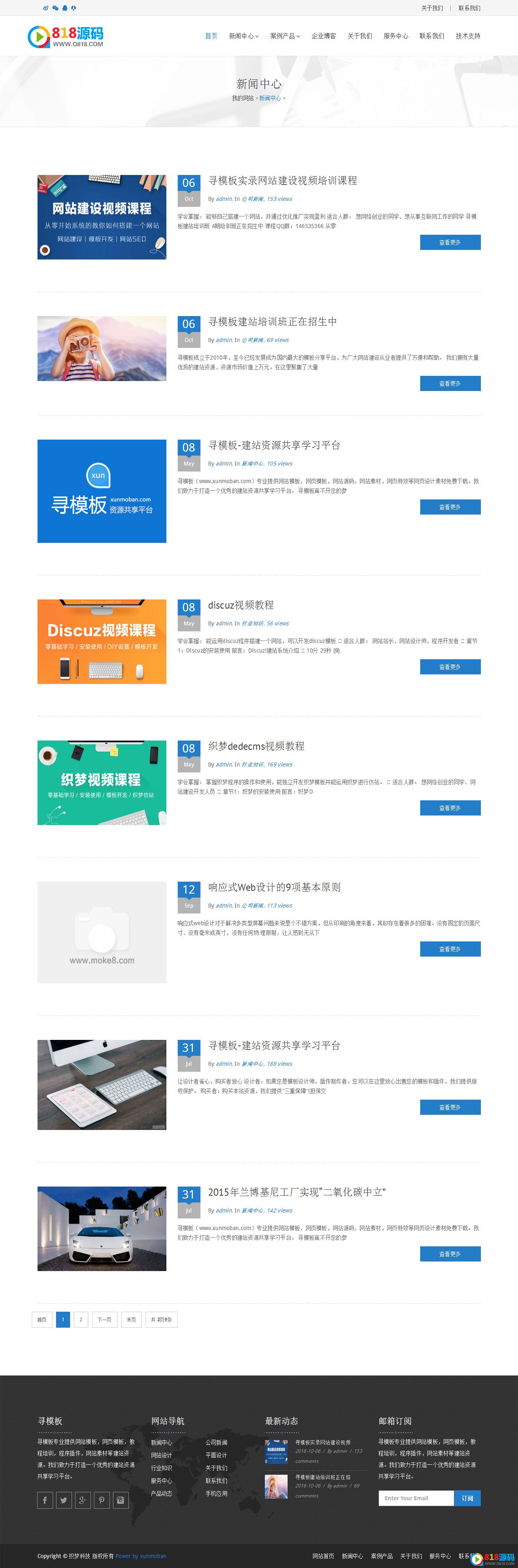Focus the Enter Your Email input field
This screenshot has width=518, height=1568.
416,1498
